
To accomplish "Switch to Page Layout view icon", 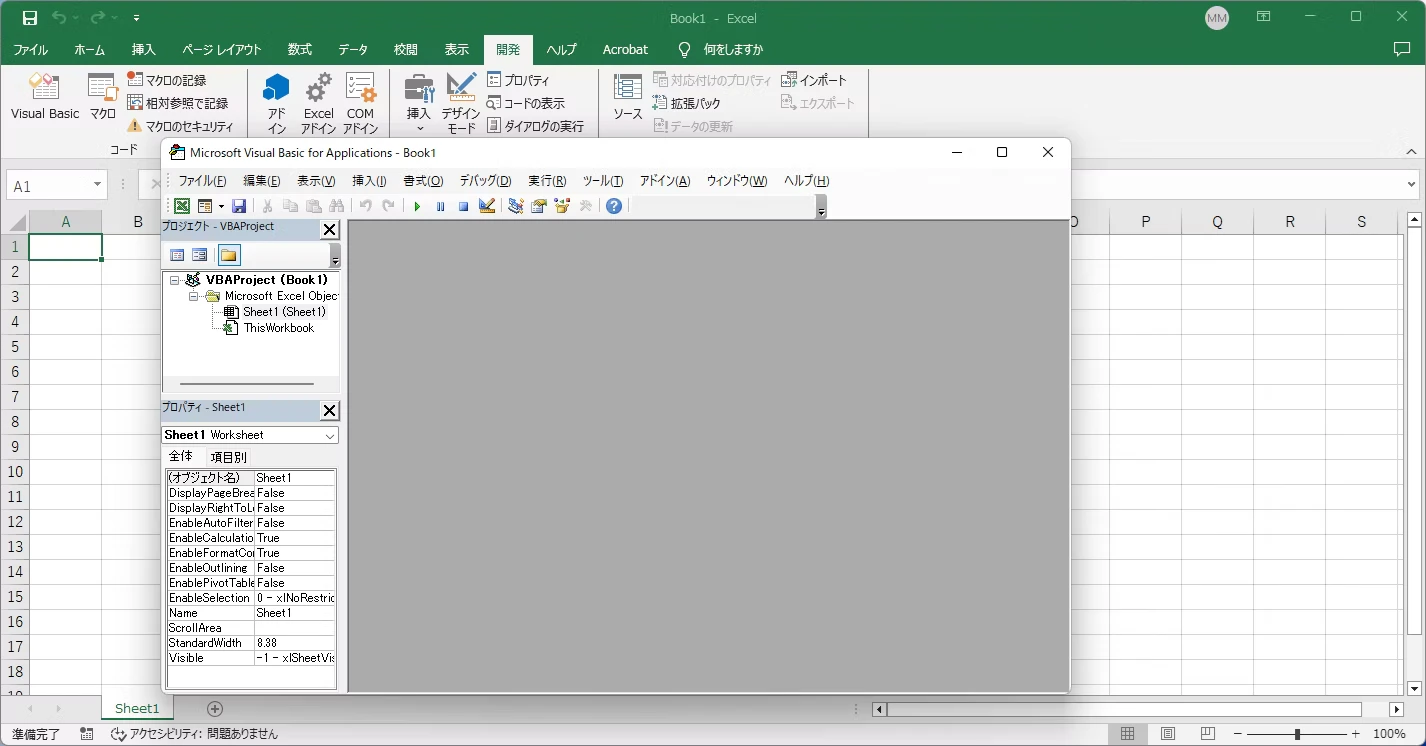I will pyautogui.click(x=1168, y=734).
